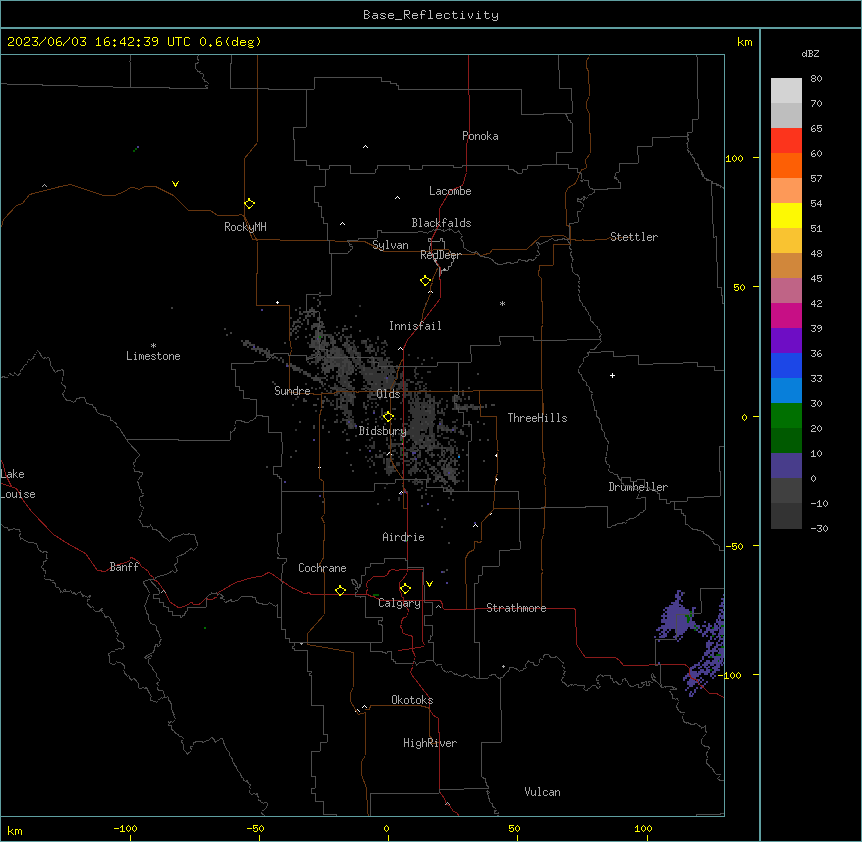
Task: Click the yellow diamond between Olds and Didsbury
Action: [388, 417]
